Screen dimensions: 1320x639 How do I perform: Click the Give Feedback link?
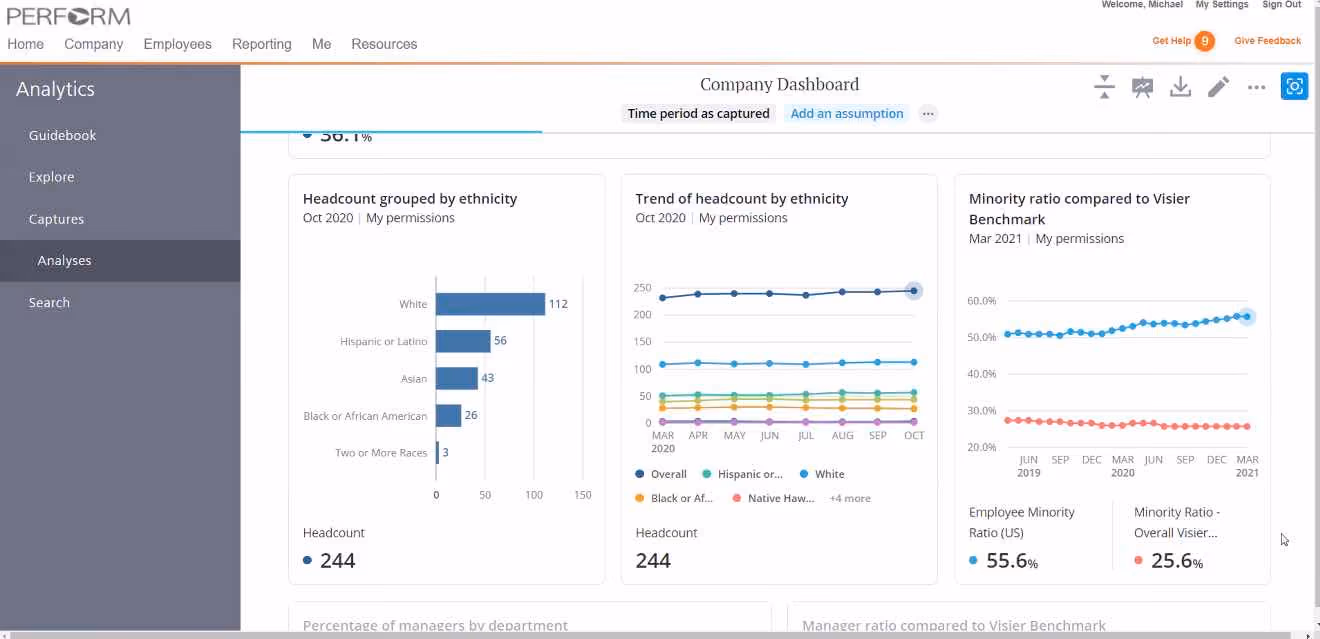(1267, 41)
